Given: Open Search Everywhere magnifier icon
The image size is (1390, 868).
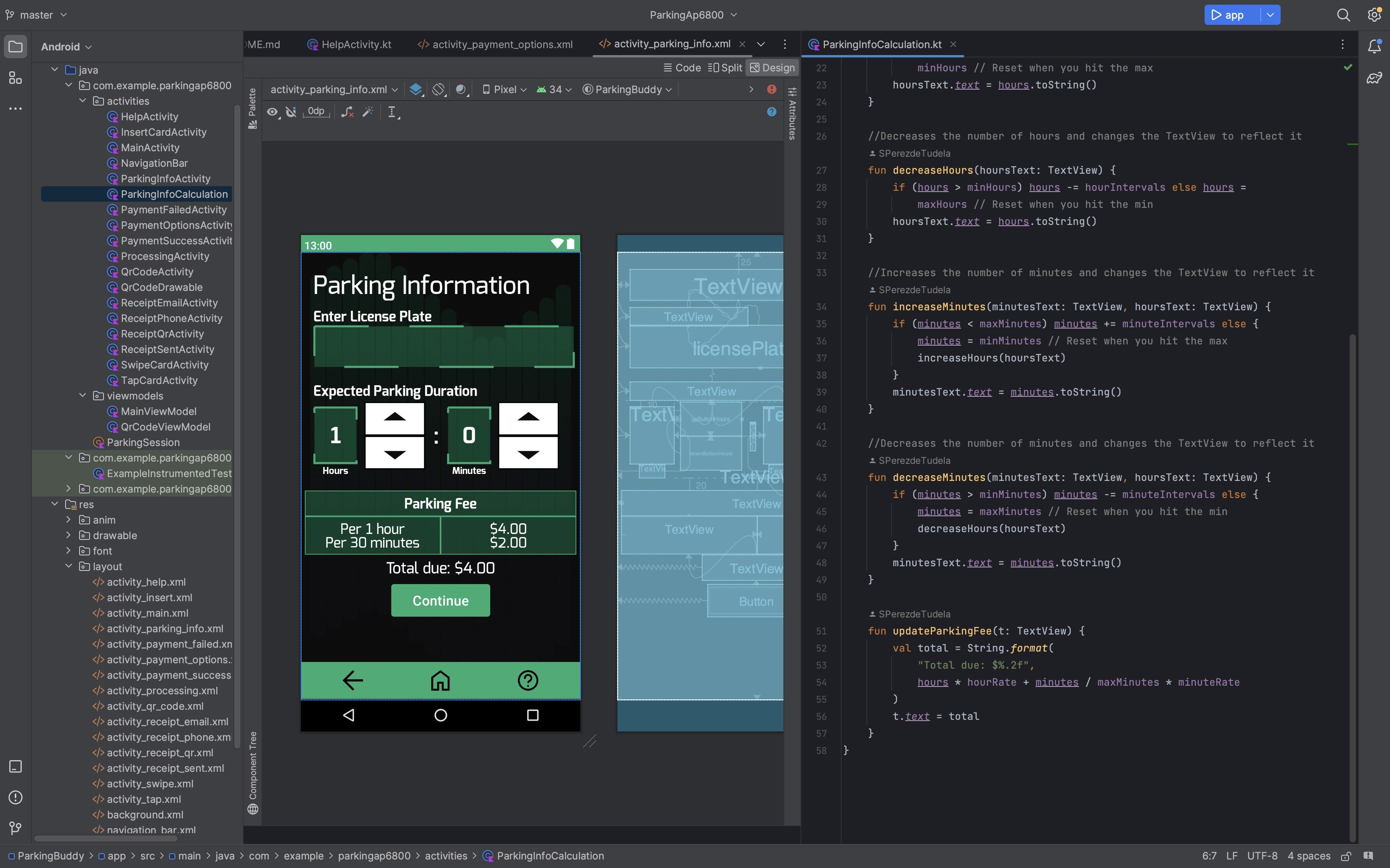Looking at the screenshot, I should click(x=1343, y=15).
